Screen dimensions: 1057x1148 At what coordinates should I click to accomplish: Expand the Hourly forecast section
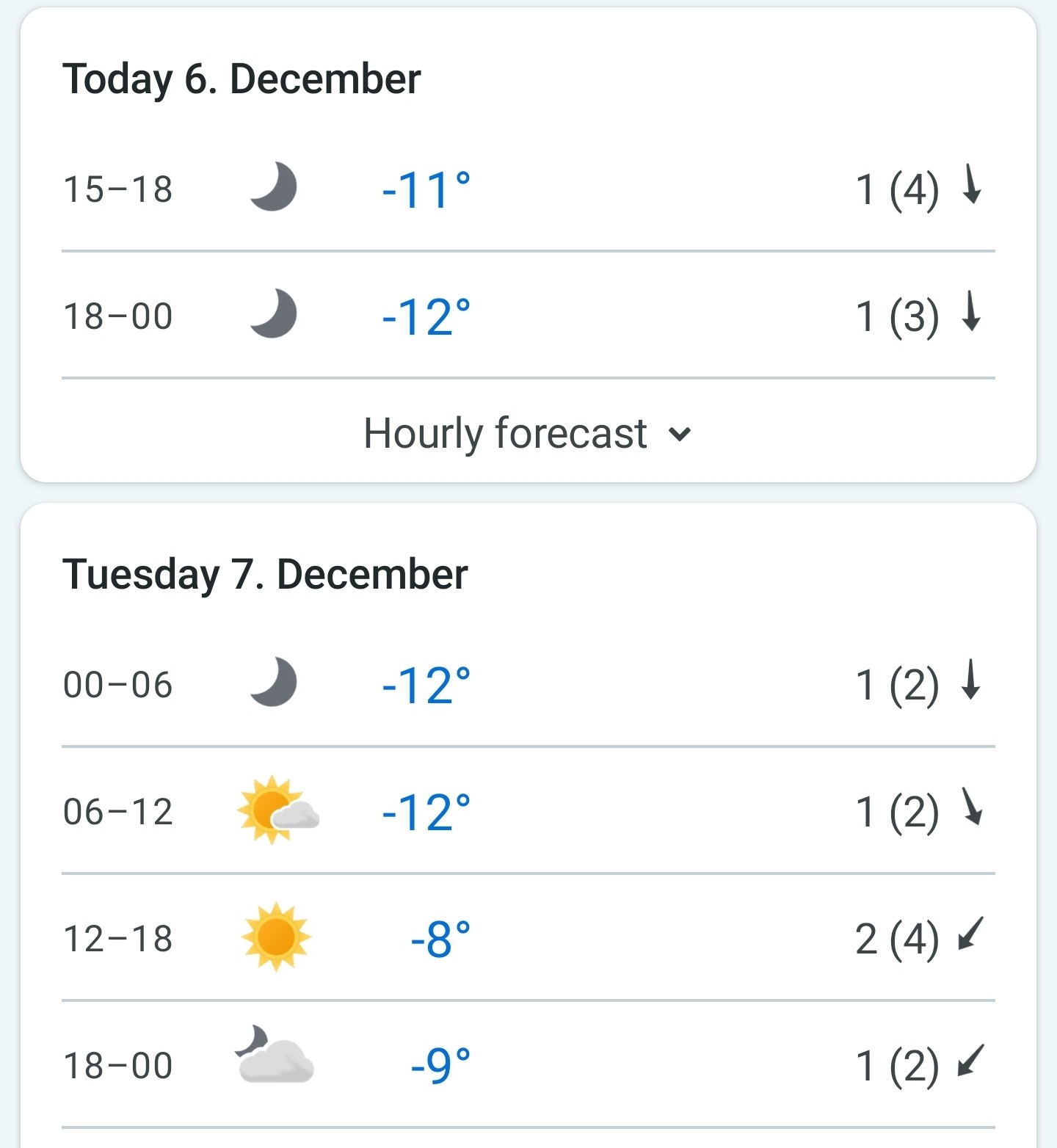pyautogui.click(x=528, y=433)
